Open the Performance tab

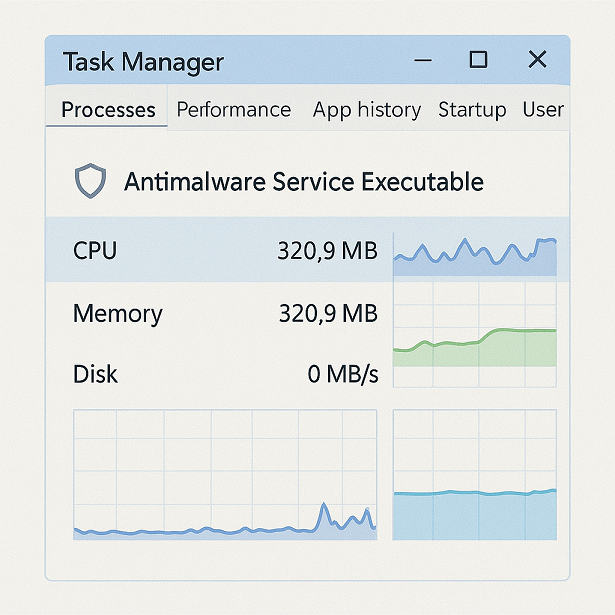234,109
